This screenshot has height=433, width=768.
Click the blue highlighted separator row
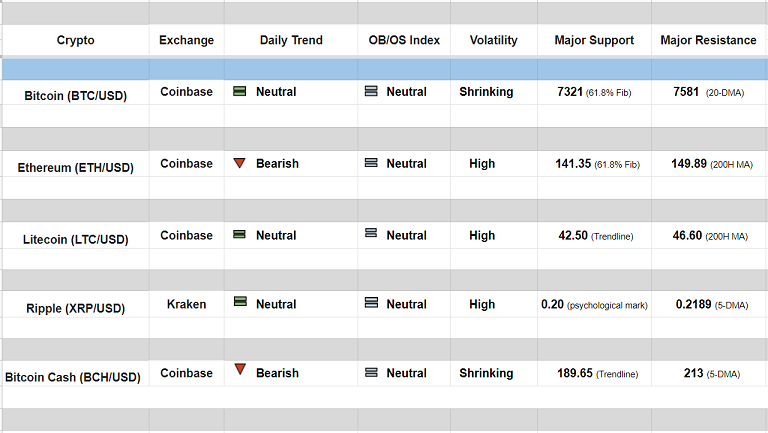(x=384, y=69)
